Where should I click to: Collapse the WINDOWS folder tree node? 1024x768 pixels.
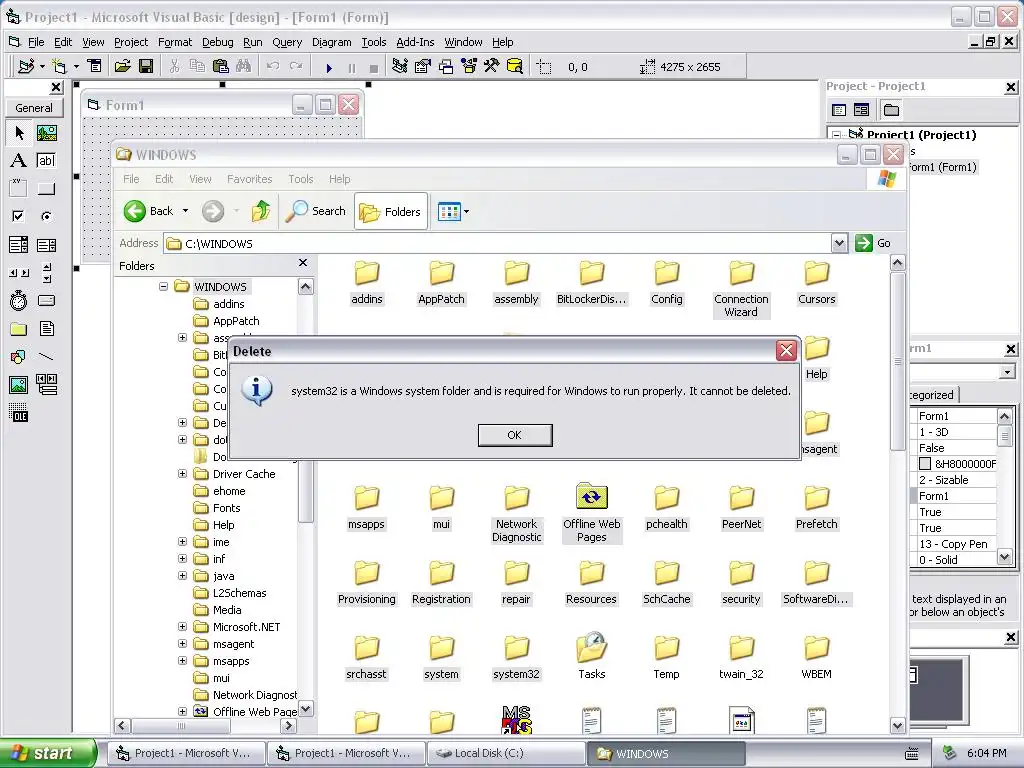click(x=163, y=287)
